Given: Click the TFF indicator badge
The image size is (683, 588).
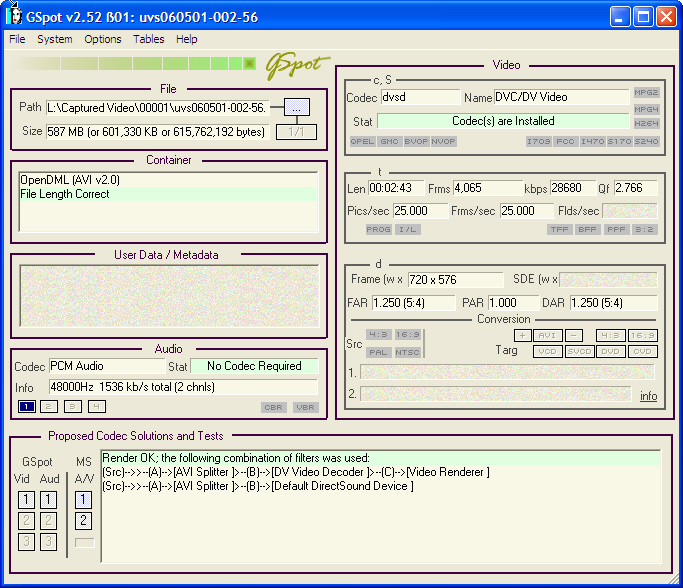Looking at the screenshot, I should pyautogui.click(x=560, y=229).
